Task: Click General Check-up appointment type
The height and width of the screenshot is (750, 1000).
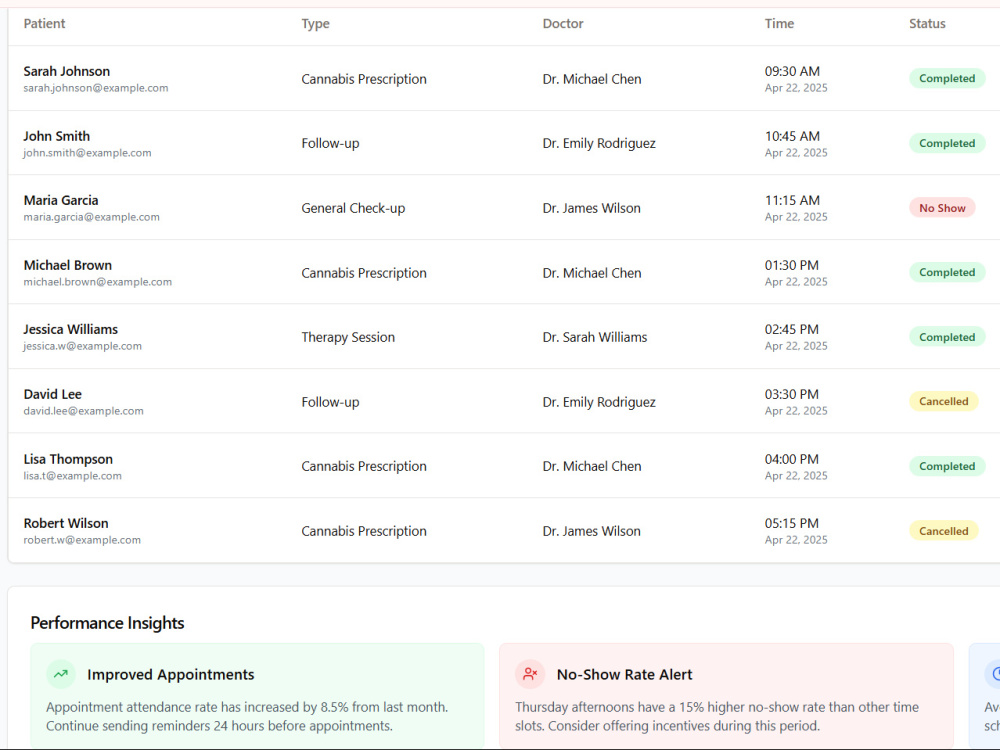Action: [353, 208]
